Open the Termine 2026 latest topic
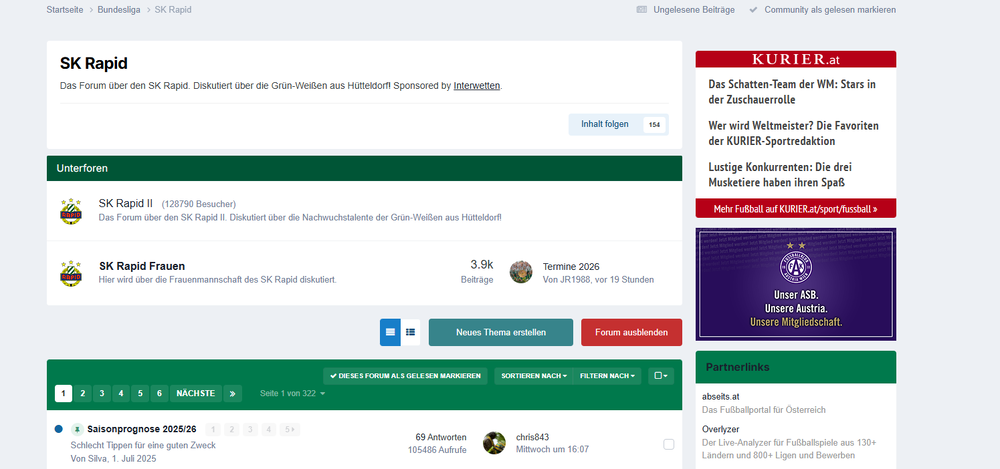 pyautogui.click(x=571, y=267)
